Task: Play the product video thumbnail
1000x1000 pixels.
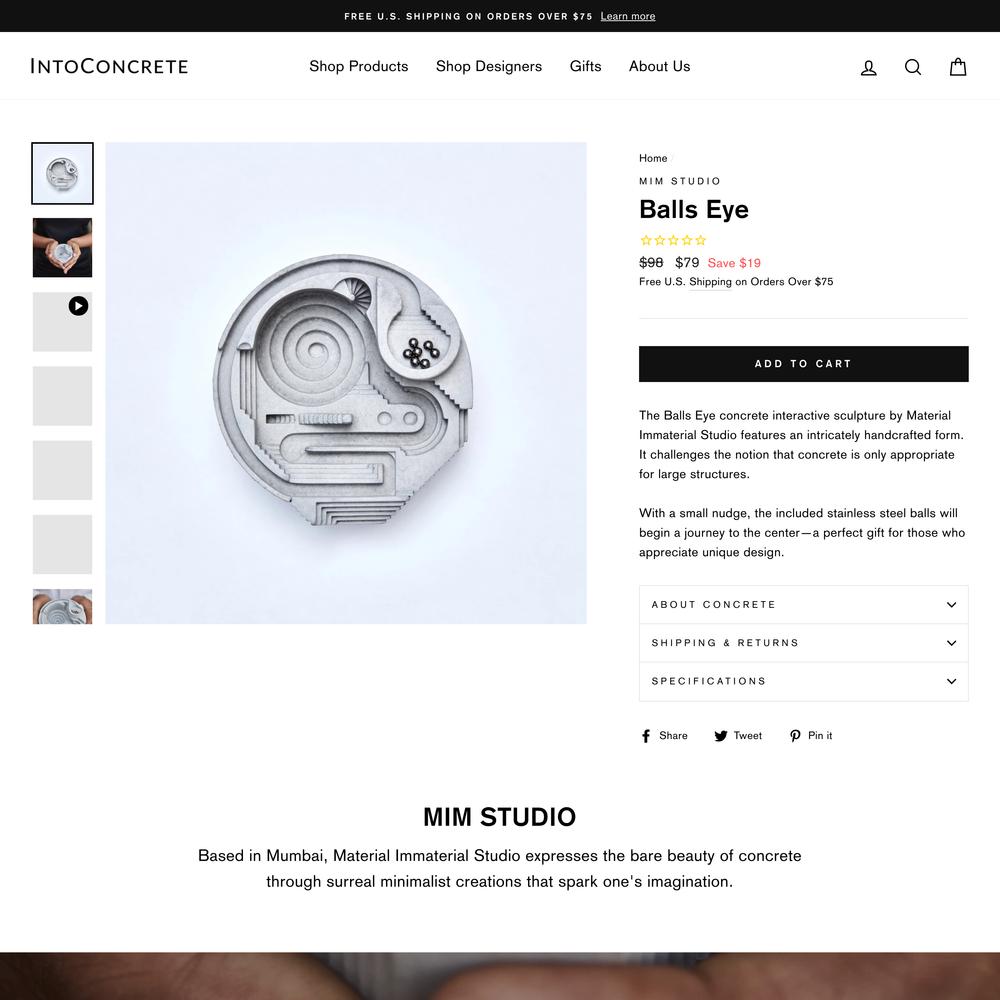Action: pos(62,321)
